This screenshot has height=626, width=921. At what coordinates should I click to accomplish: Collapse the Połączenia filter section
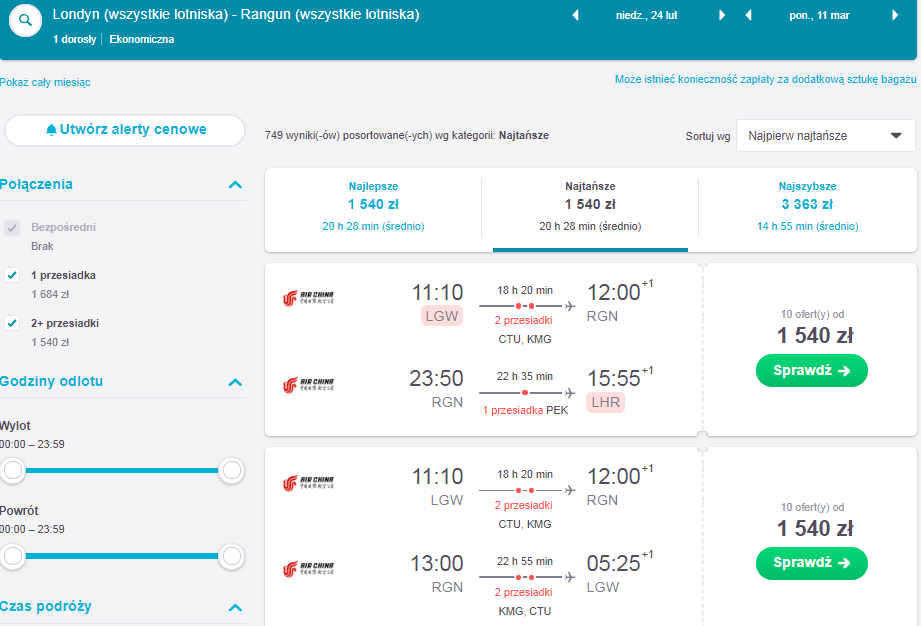[x=235, y=185]
